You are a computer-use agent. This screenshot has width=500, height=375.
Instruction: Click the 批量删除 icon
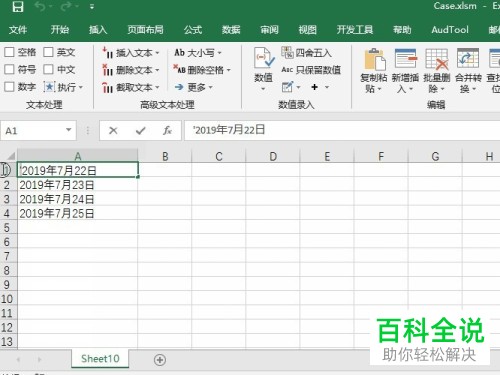click(x=437, y=59)
